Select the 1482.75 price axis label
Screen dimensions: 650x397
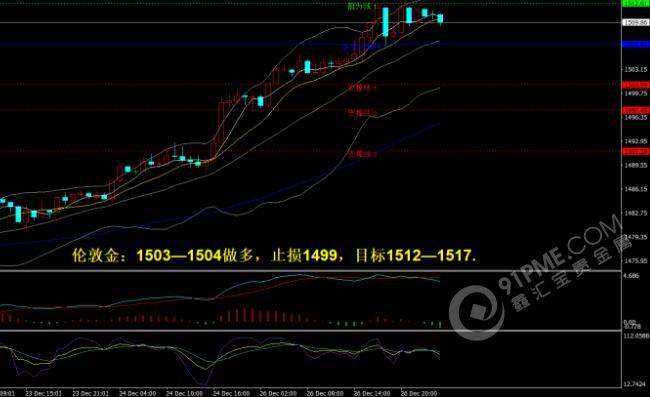[636, 213]
